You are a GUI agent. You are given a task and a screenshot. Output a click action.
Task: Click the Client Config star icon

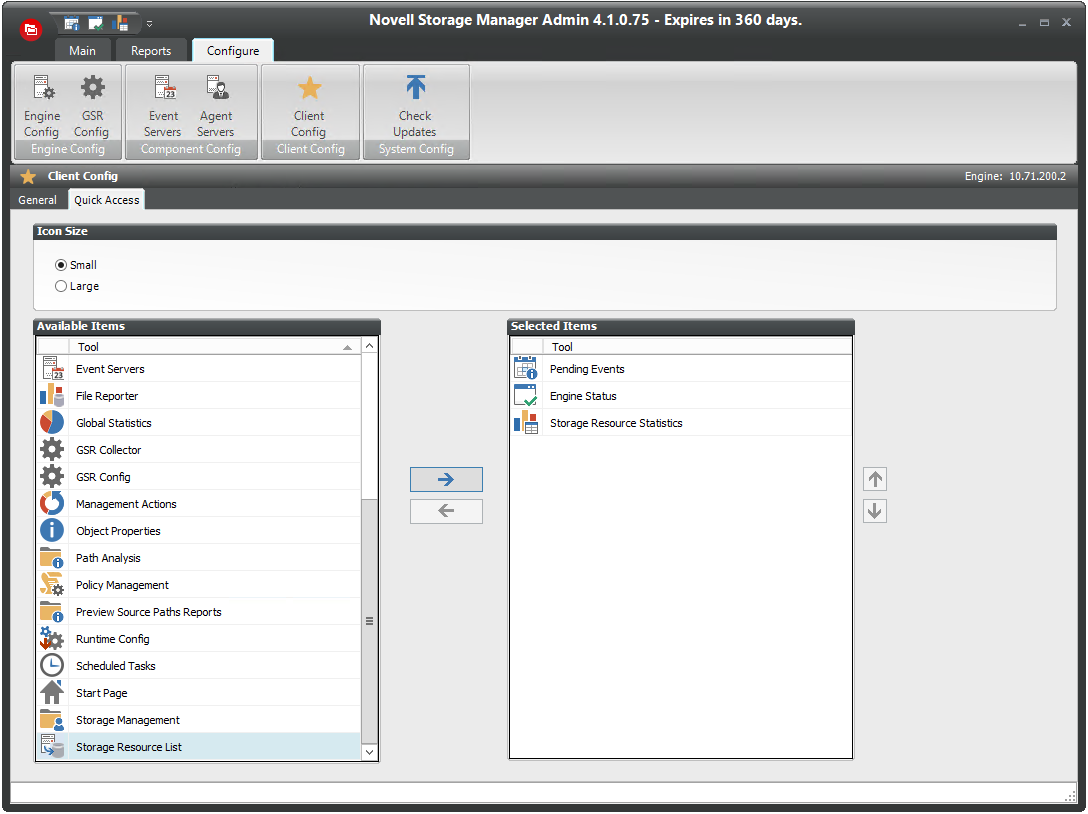click(x=310, y=89)
